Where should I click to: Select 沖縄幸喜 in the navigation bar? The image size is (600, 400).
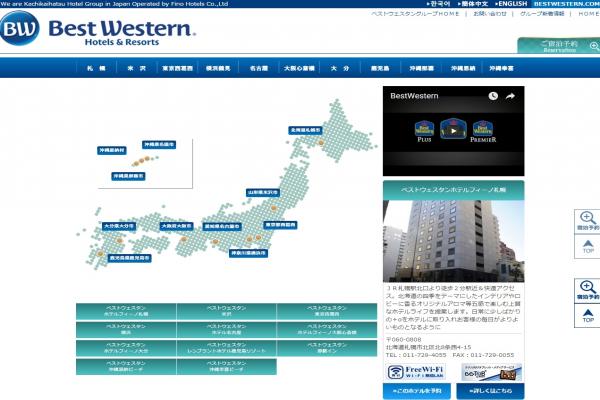coord(502,68)
